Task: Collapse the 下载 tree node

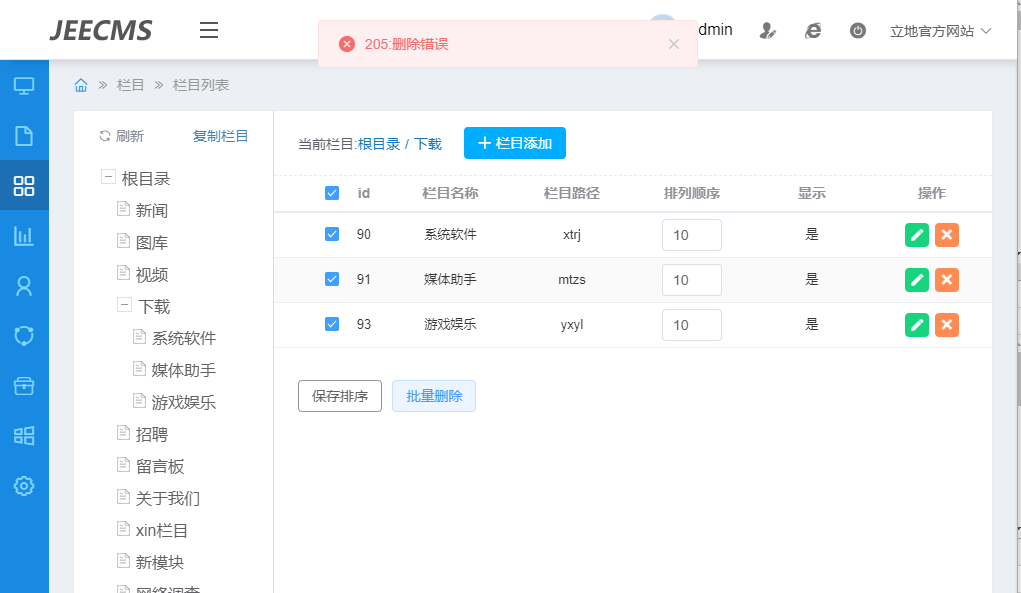Action: (x=124, y=306)
